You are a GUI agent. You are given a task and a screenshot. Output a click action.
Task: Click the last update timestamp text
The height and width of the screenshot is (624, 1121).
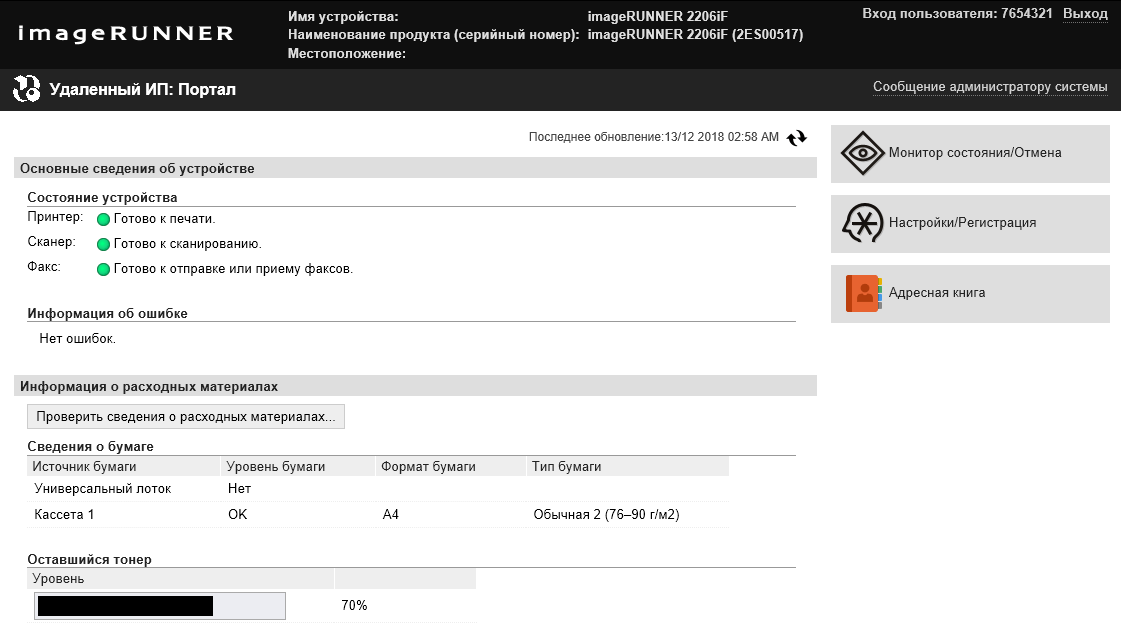pyautogui.click(x=653, y=137)
